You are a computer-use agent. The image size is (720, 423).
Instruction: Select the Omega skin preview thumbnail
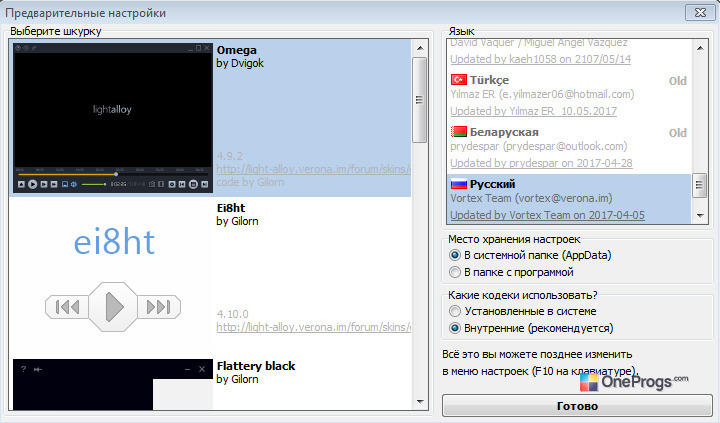pos(113,118)
